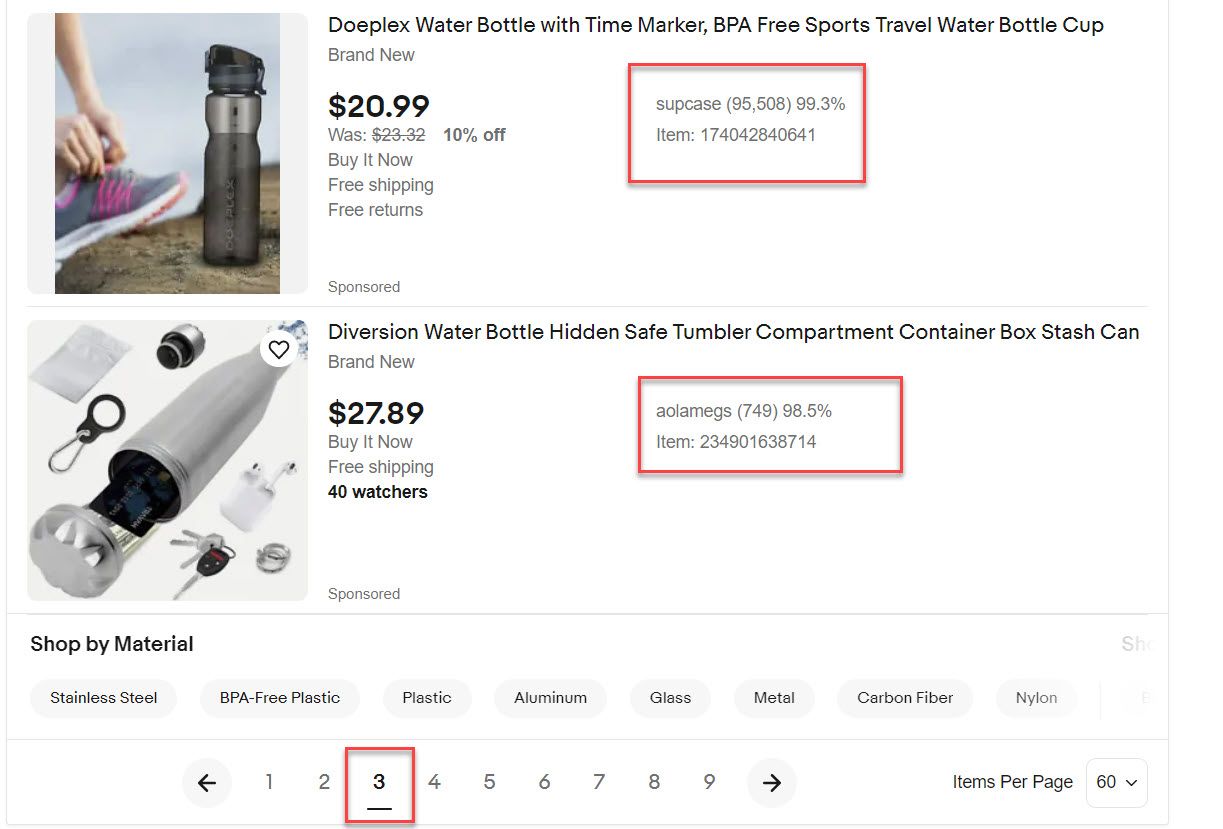Jump to results page 9

(x=709, y=782)
